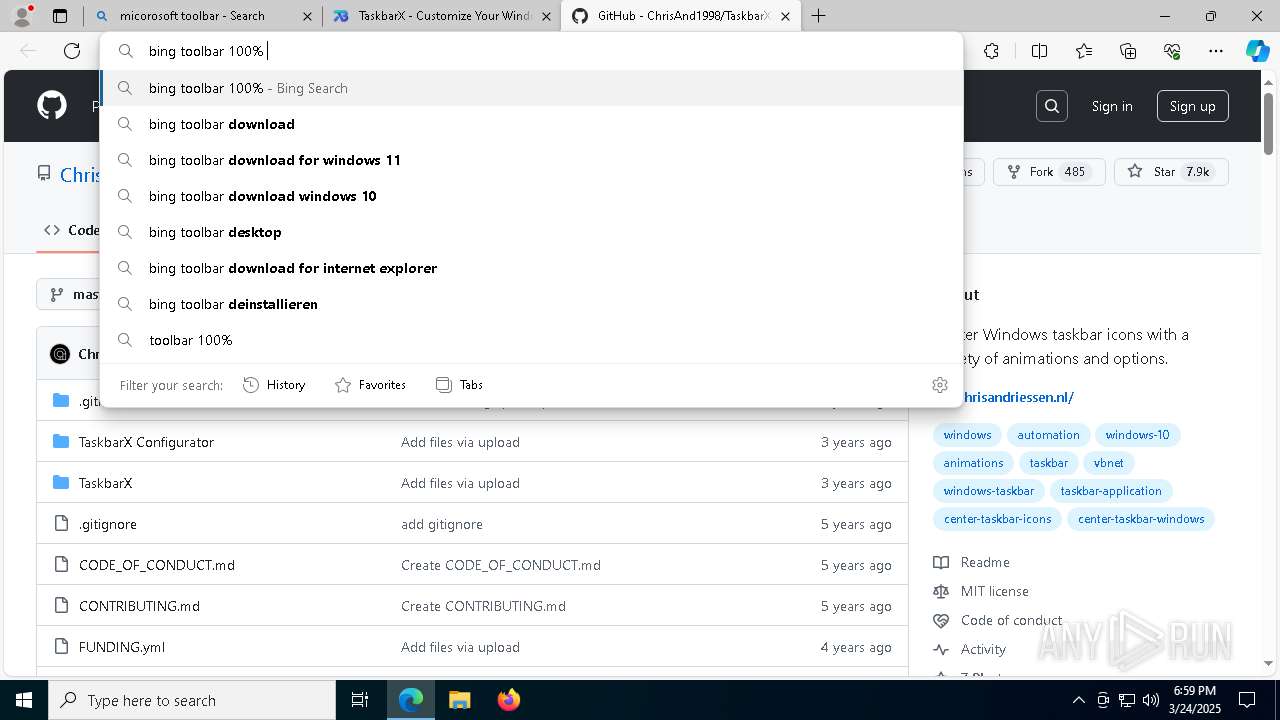Open Code of conduct sidebar link

(x=1011, y=620)
